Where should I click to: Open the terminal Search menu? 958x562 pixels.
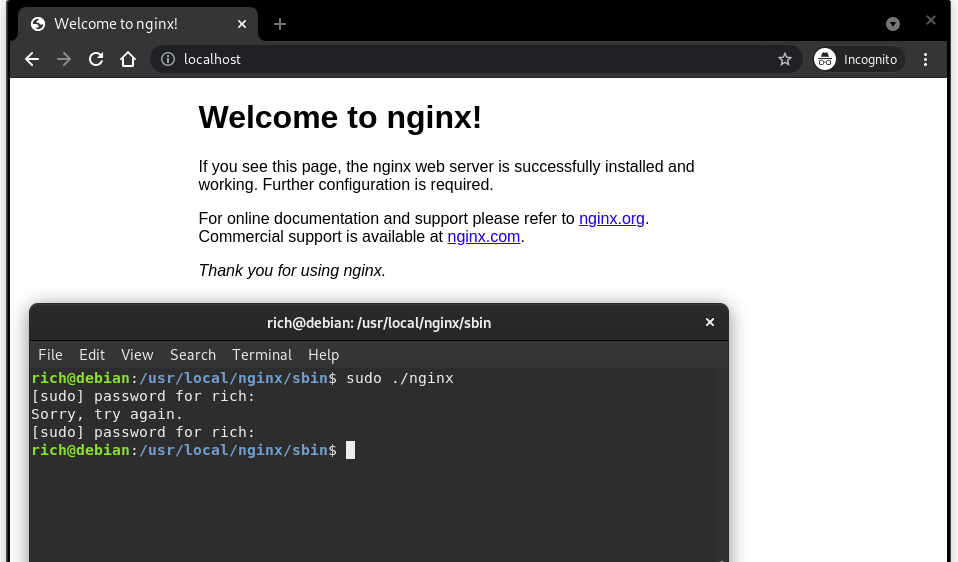(193, 355)
